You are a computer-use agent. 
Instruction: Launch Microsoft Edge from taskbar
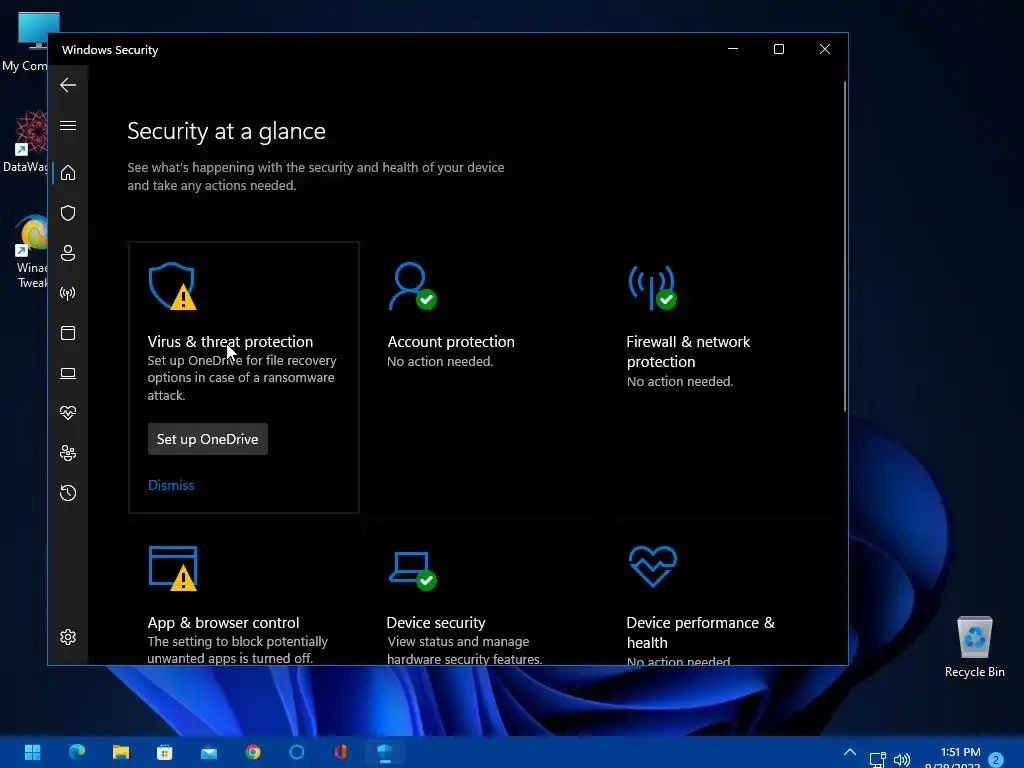tap(76, 752)
